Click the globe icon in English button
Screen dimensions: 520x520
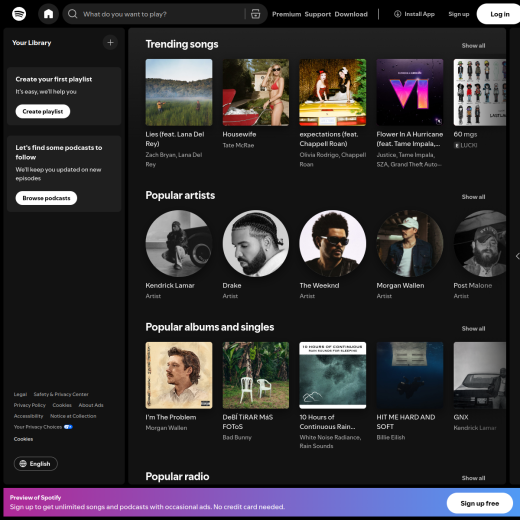tap(23, 464)
